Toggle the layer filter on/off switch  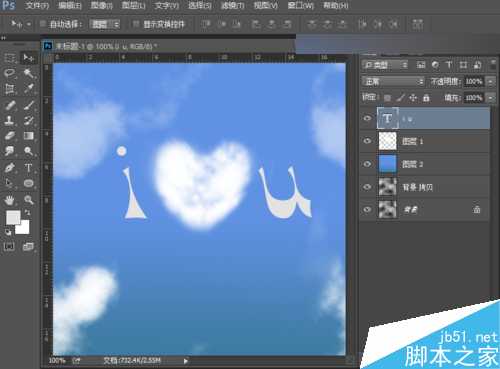click(x=493, y=65)
